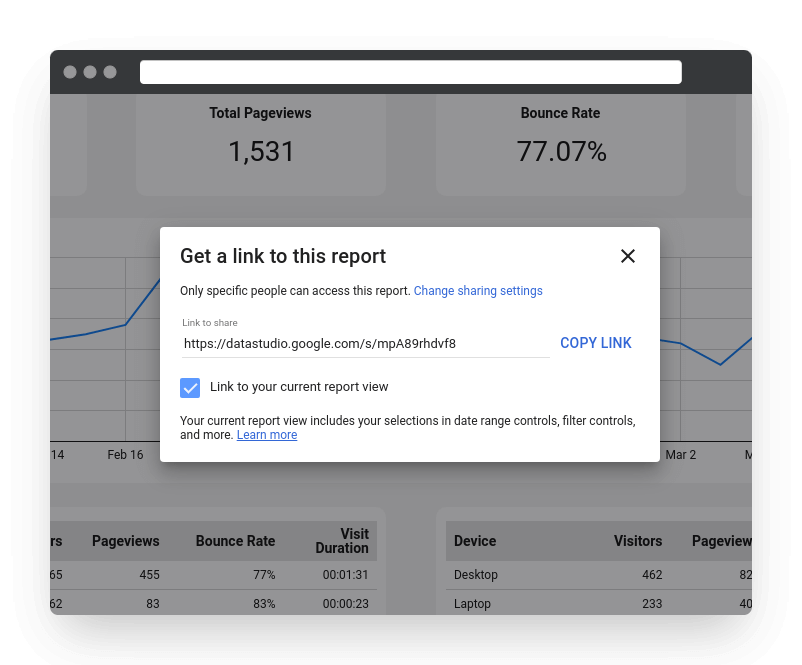The image size is (802, 665).
Task: Click the Device column header
Action: tap(475, 541)
